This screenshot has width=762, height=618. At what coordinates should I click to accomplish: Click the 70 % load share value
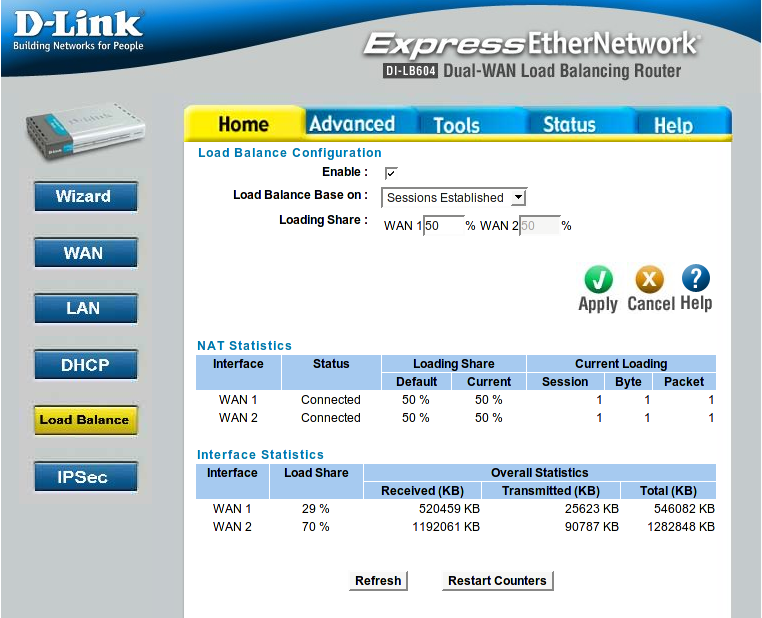click(315, 527)
